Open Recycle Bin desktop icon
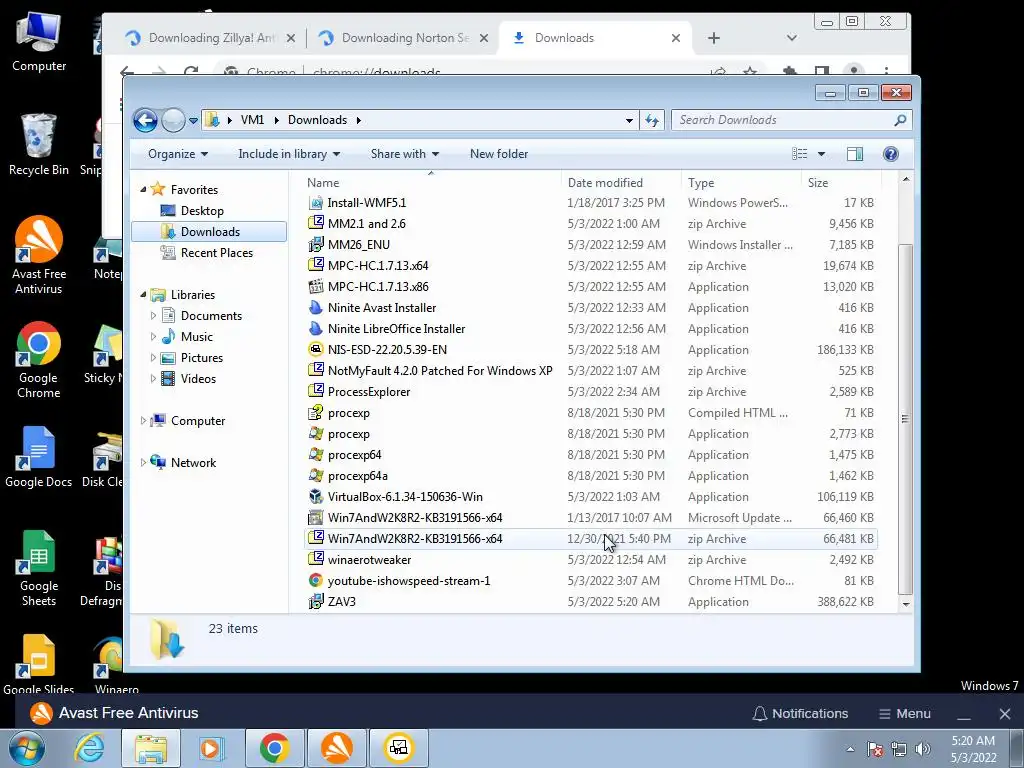The height and width of the screenshot is (768, 1024). [39, 145]
